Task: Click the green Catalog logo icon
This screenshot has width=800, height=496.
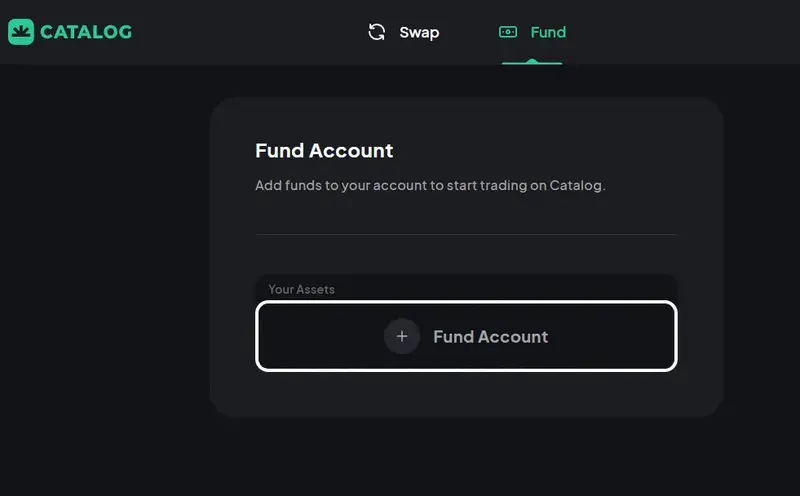Action: (20, 32)
